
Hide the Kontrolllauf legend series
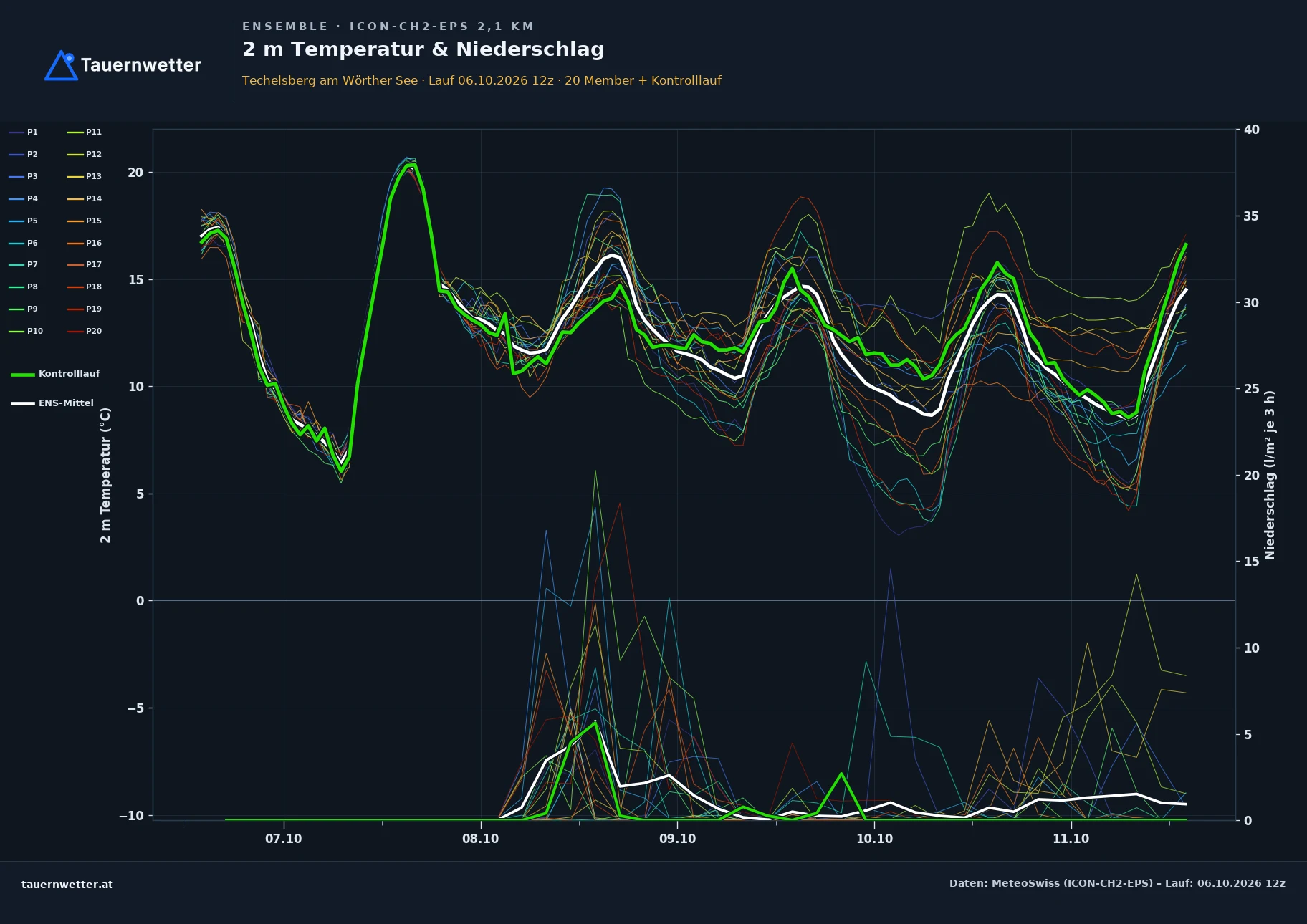pyautogui.click(x=56, y=374)
